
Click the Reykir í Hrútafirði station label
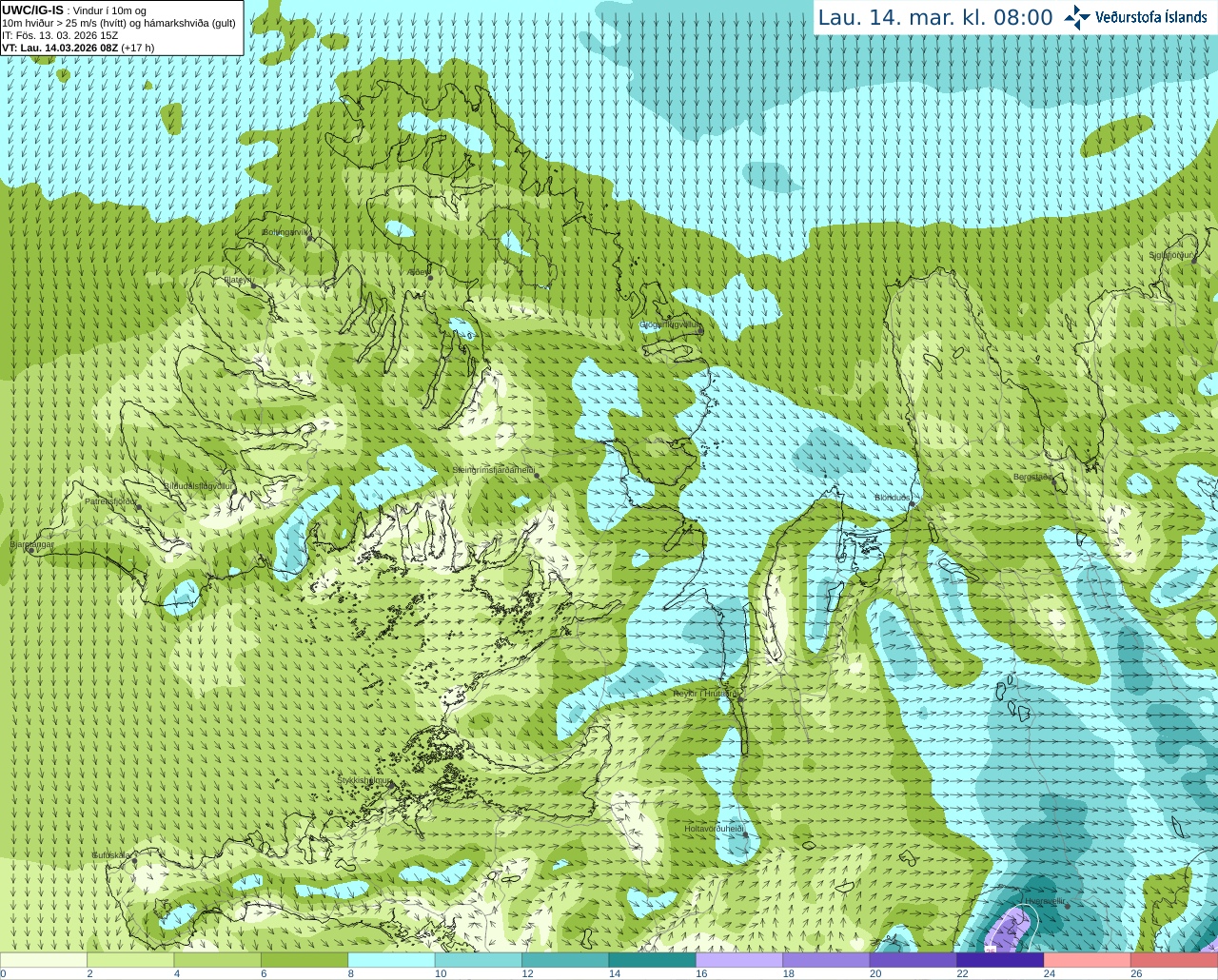[706, 694]
